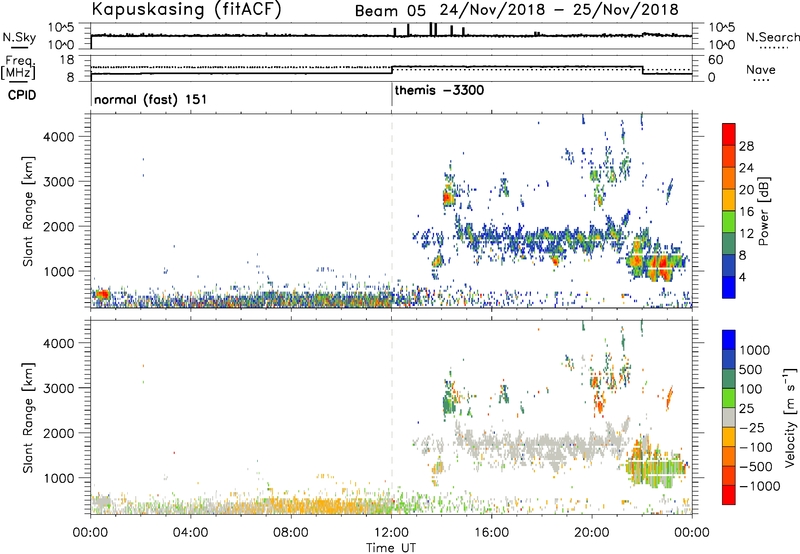
Task: Select the -1000 tick on Velocity colorbar
Action: pos(759,486)
